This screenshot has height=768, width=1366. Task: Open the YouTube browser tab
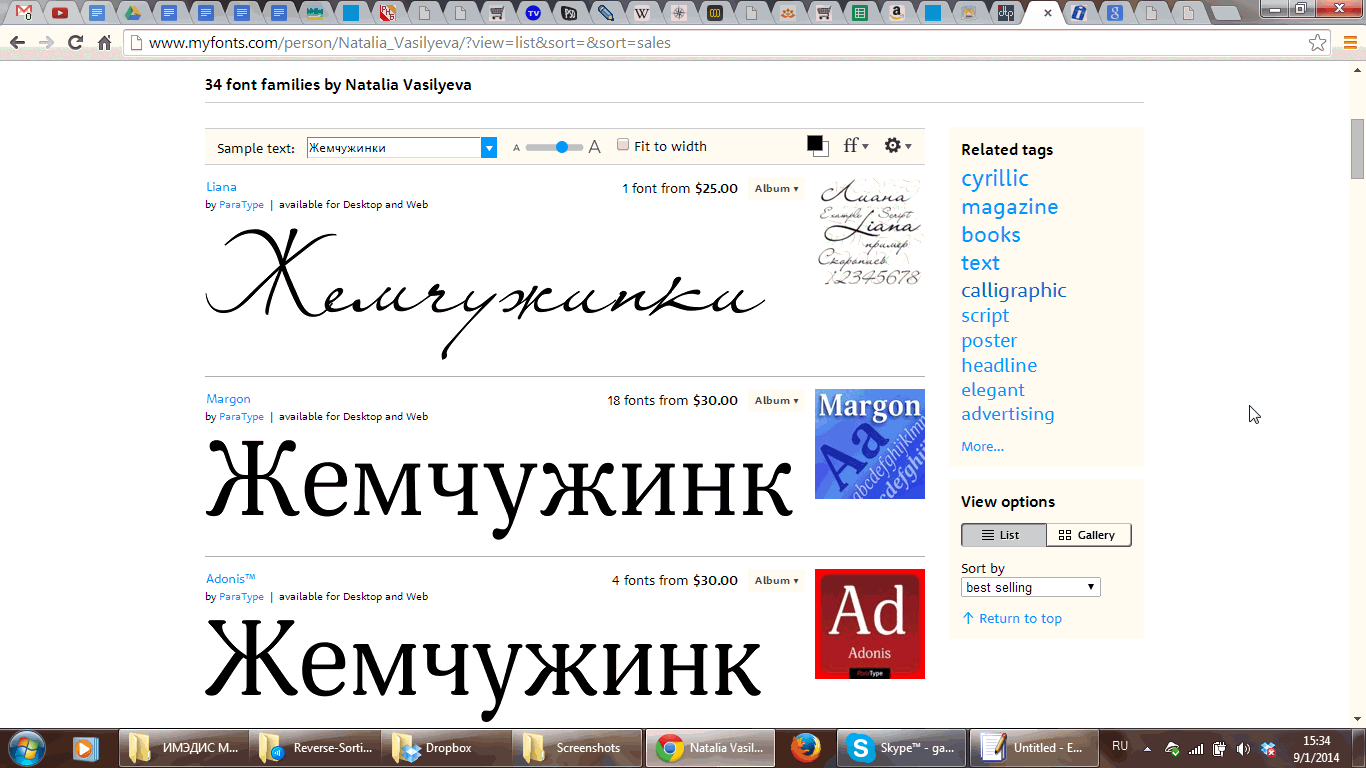[x=60, y=13]
